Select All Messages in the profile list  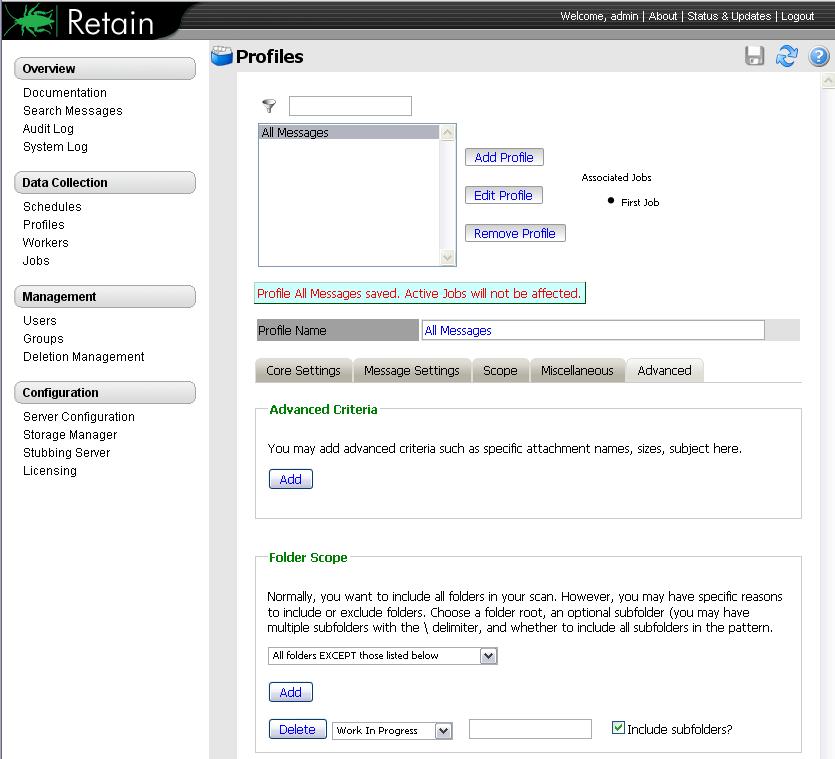coord(349,132)
